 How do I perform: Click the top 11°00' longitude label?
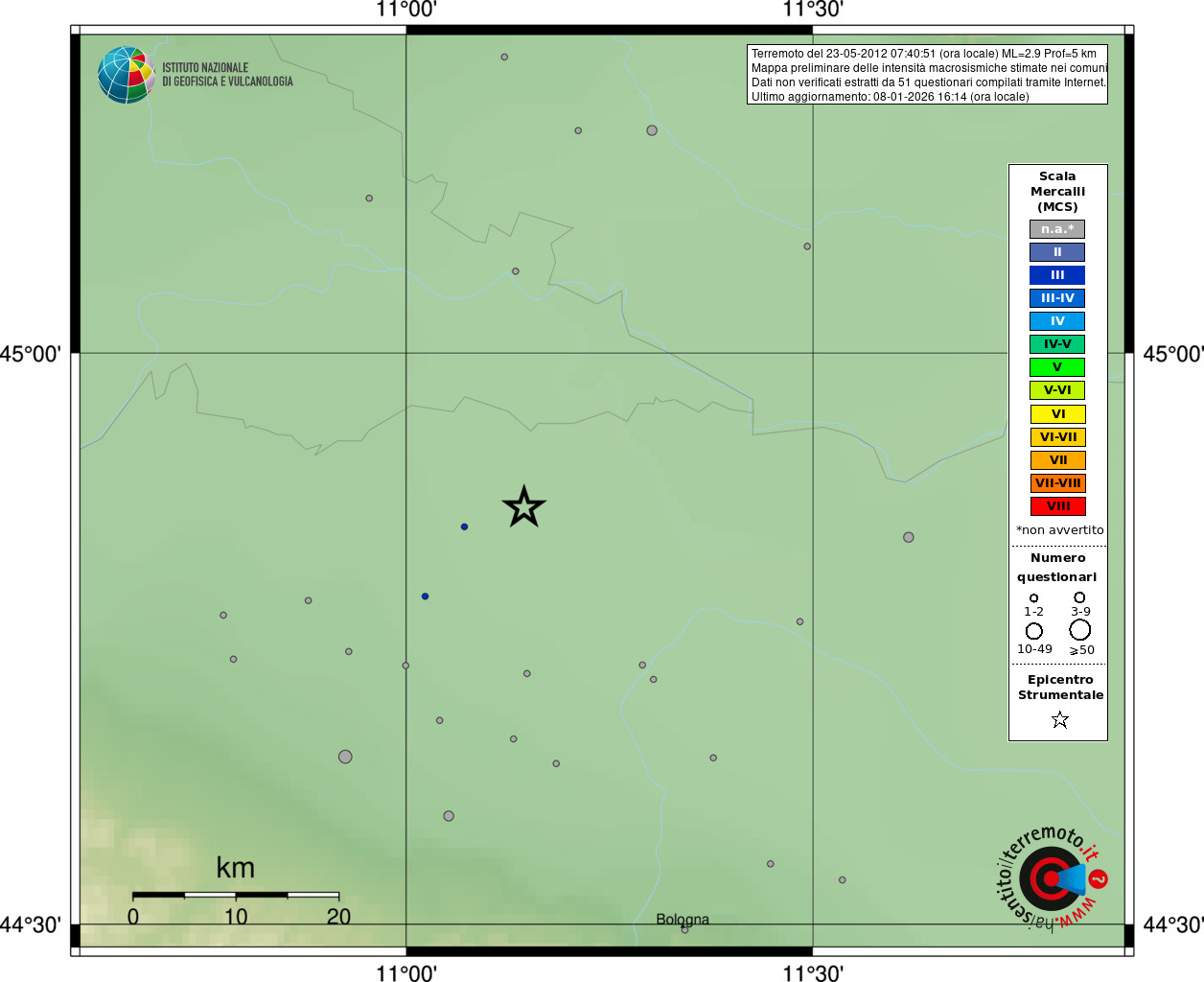click(406, 10)
